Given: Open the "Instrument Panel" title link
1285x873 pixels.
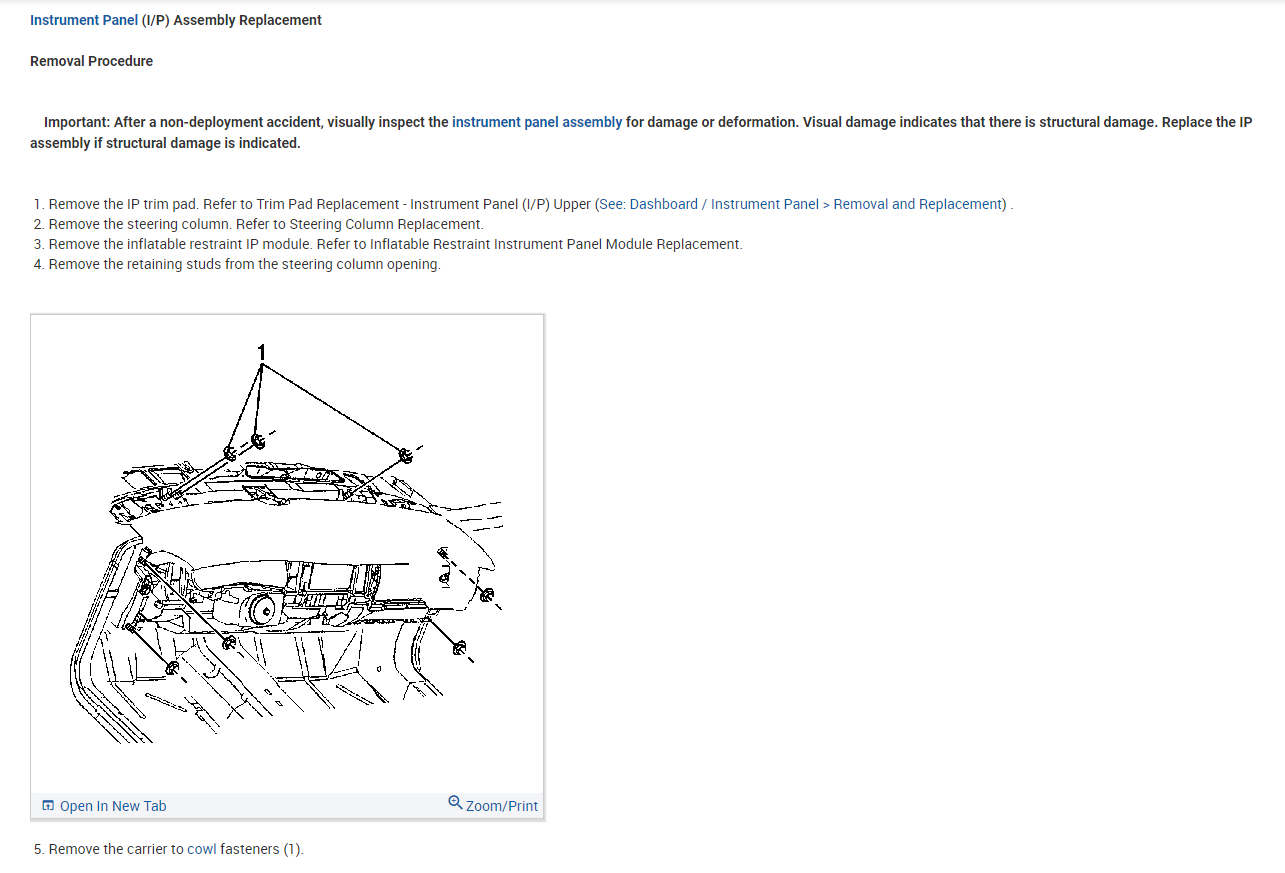Looking at the screenshot, I should (x=84, y=20).
